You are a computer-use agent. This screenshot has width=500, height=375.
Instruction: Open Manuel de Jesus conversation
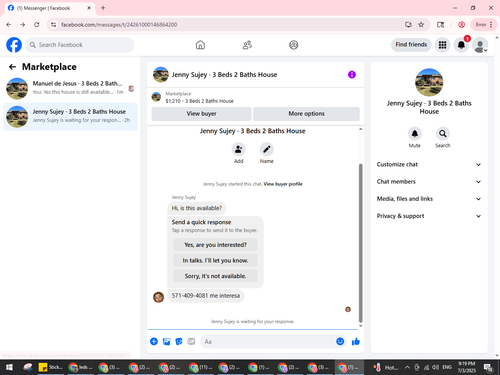(70, 88)
